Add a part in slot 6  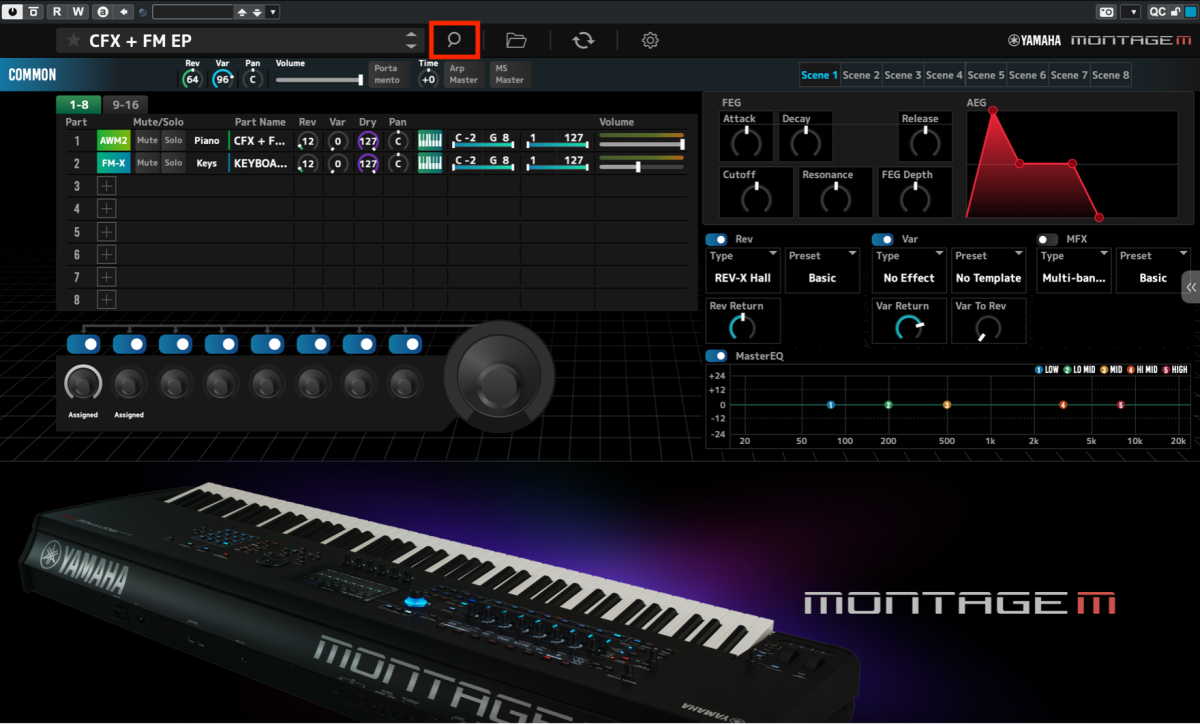click(106, 254)
